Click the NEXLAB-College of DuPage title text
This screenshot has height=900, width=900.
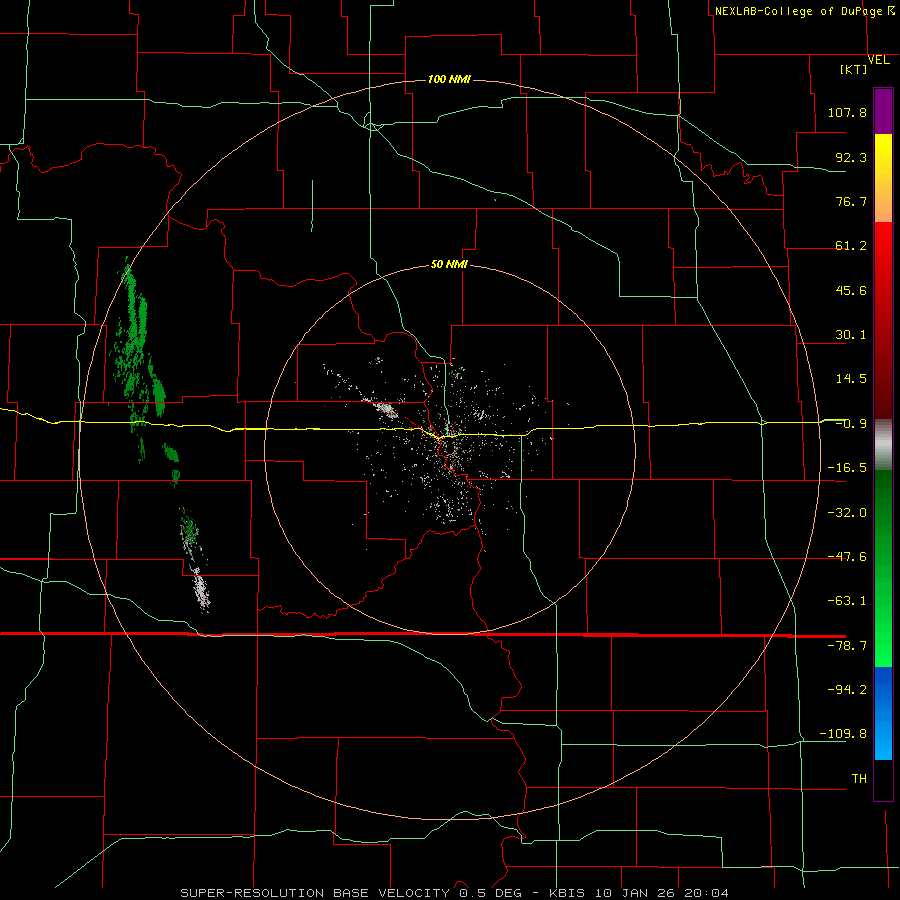(x=801, y=11)
